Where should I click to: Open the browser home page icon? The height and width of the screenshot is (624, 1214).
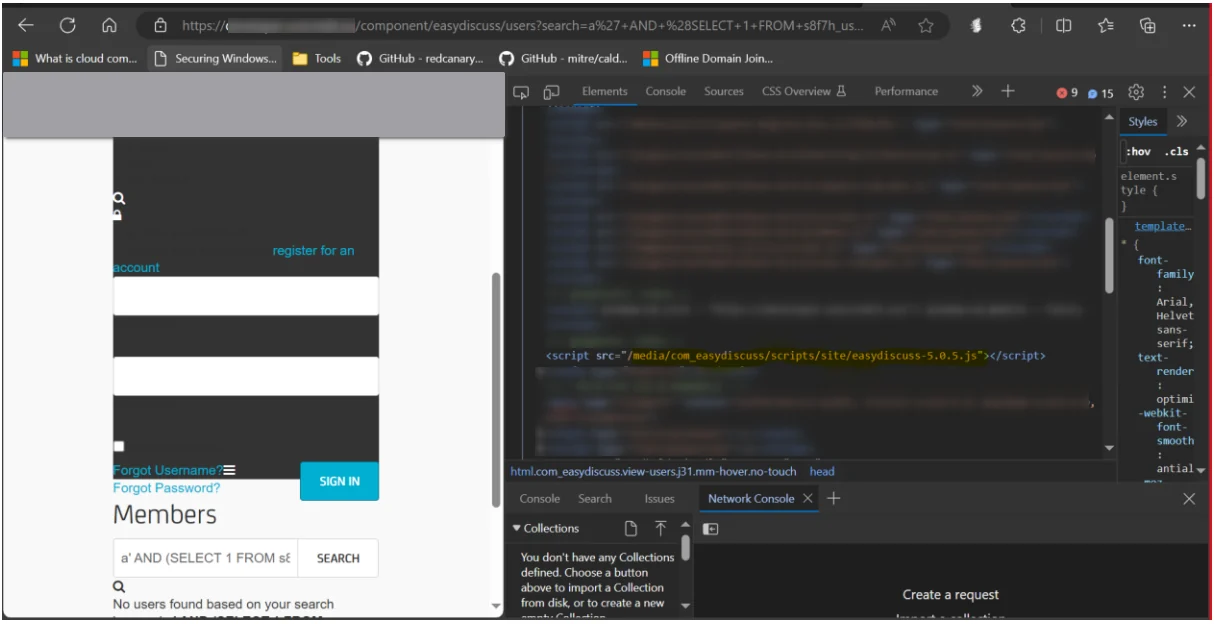tap(110, 26)
